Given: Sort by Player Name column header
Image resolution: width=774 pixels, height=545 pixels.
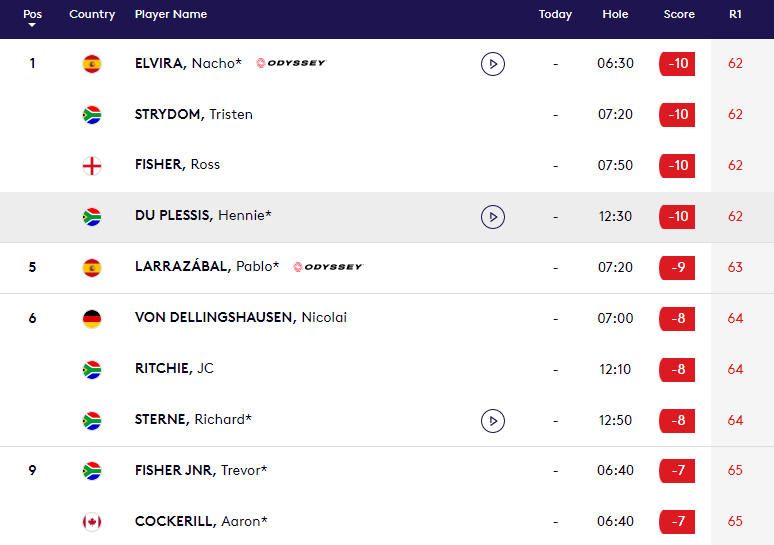Looking at the screenshot, I should (171, 15).
